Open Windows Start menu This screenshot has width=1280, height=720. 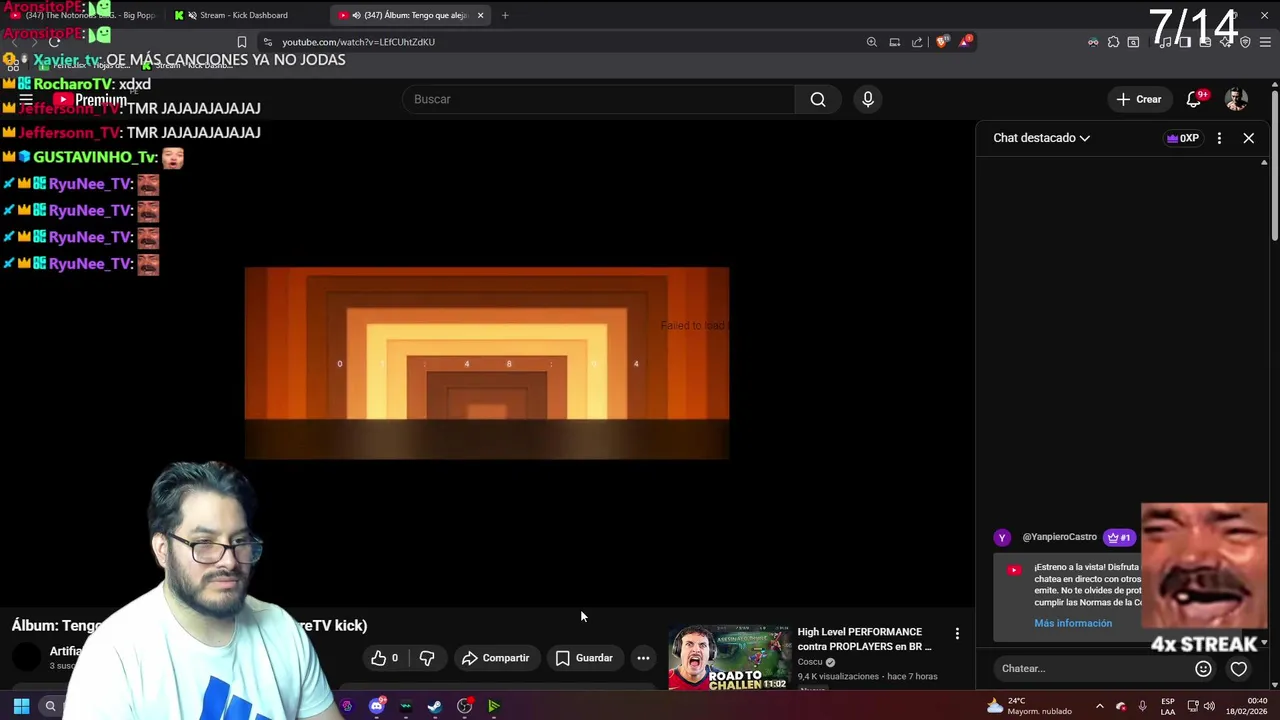21,706
